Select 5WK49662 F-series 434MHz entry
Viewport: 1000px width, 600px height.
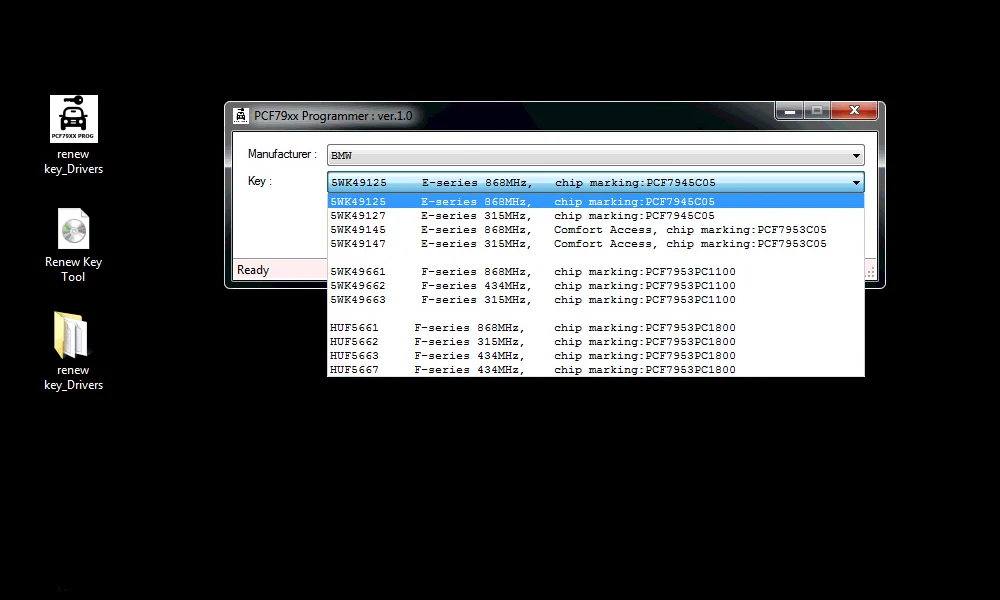(596, 286)
